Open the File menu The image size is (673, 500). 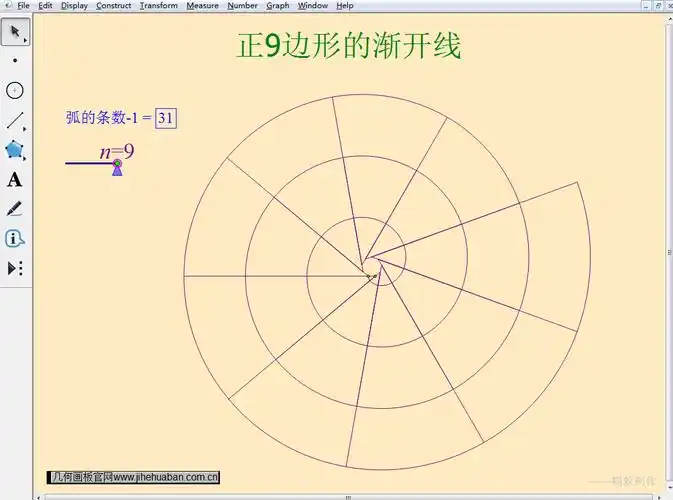click(23, 6)
